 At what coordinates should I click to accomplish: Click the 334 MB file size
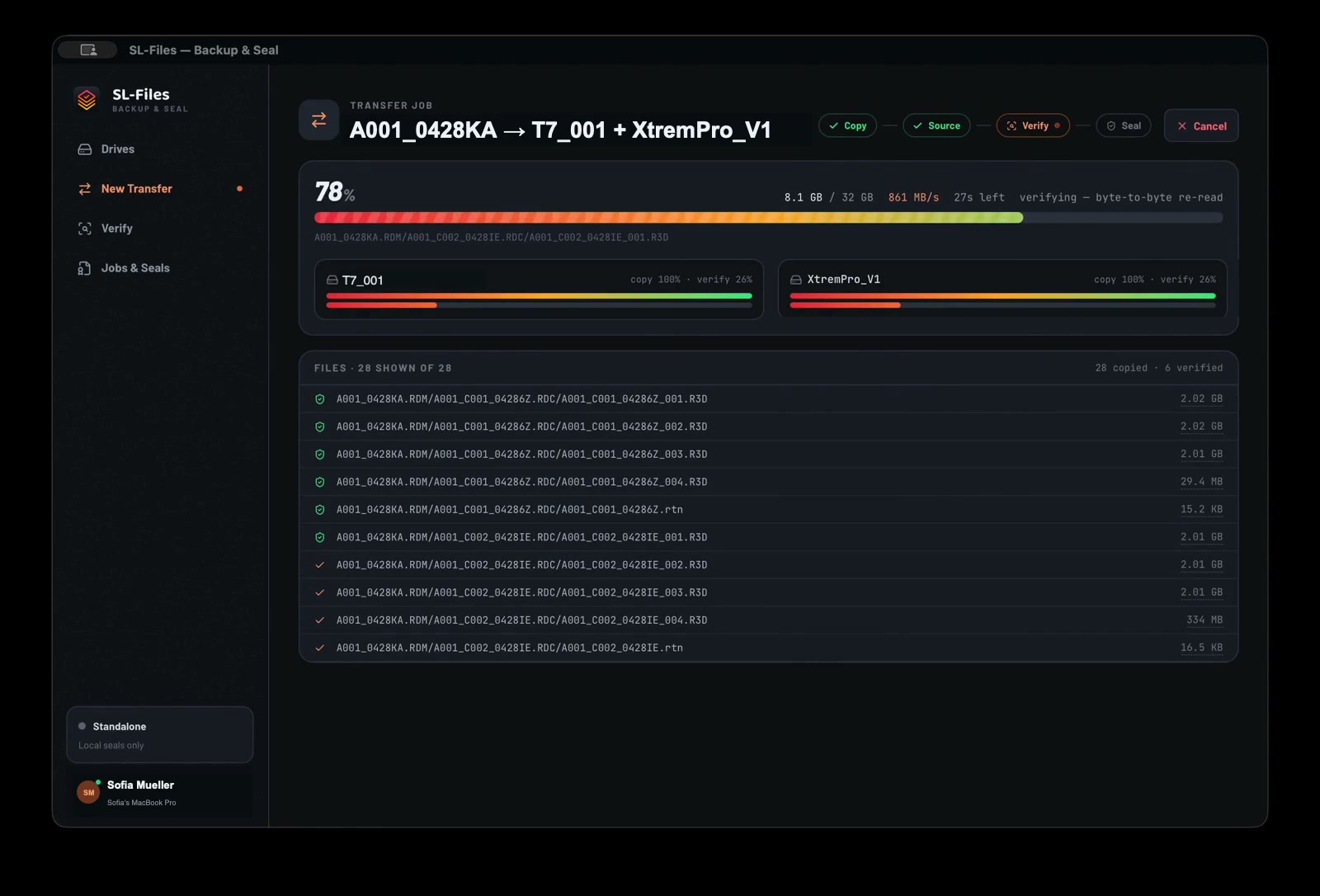click(1204, 620)
